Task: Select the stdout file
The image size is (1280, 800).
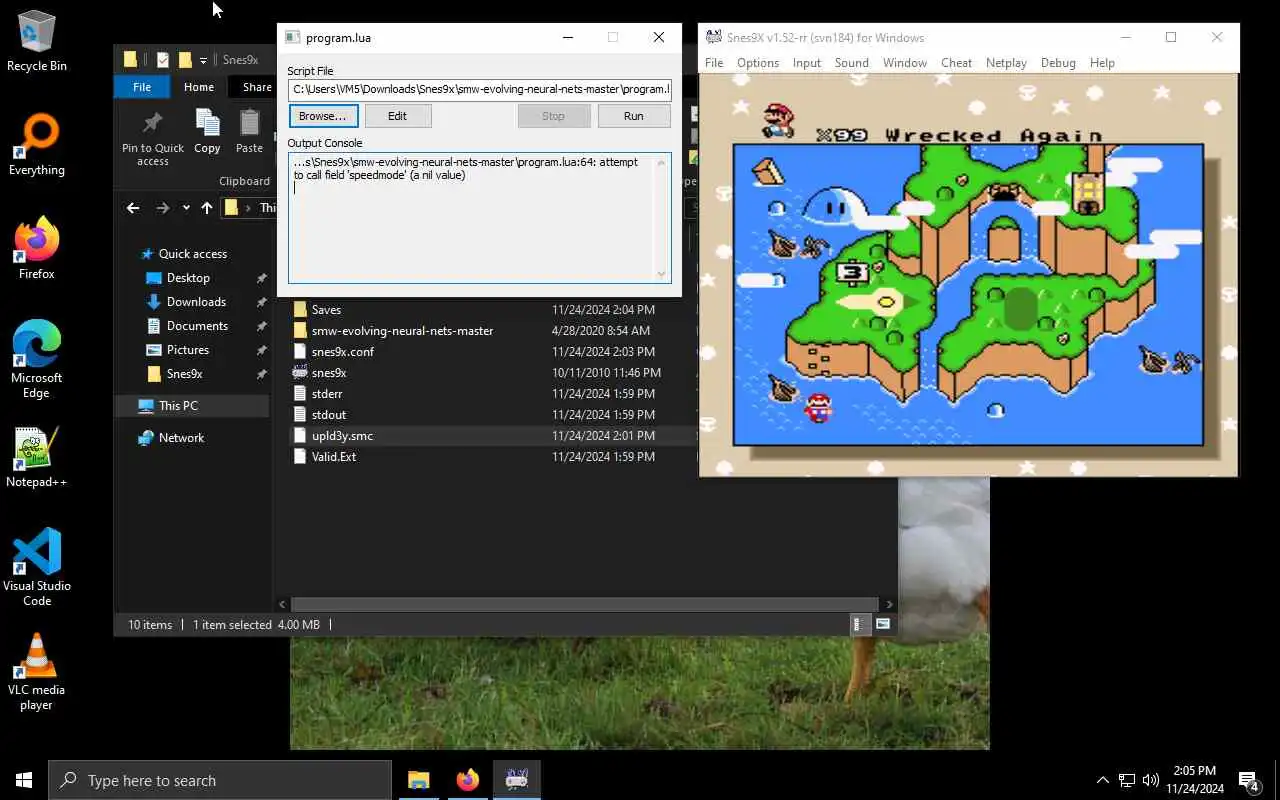Action: 329,415
